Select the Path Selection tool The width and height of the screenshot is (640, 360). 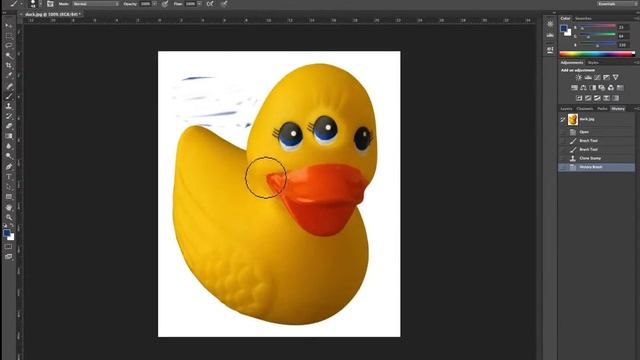click(9, 187)
